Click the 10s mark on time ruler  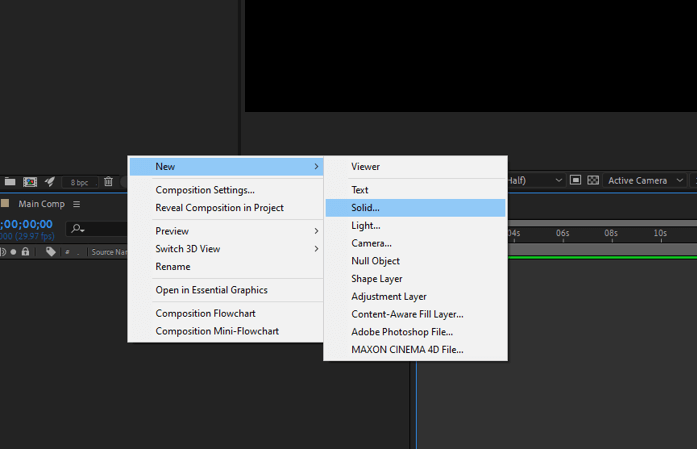[660, 233]
